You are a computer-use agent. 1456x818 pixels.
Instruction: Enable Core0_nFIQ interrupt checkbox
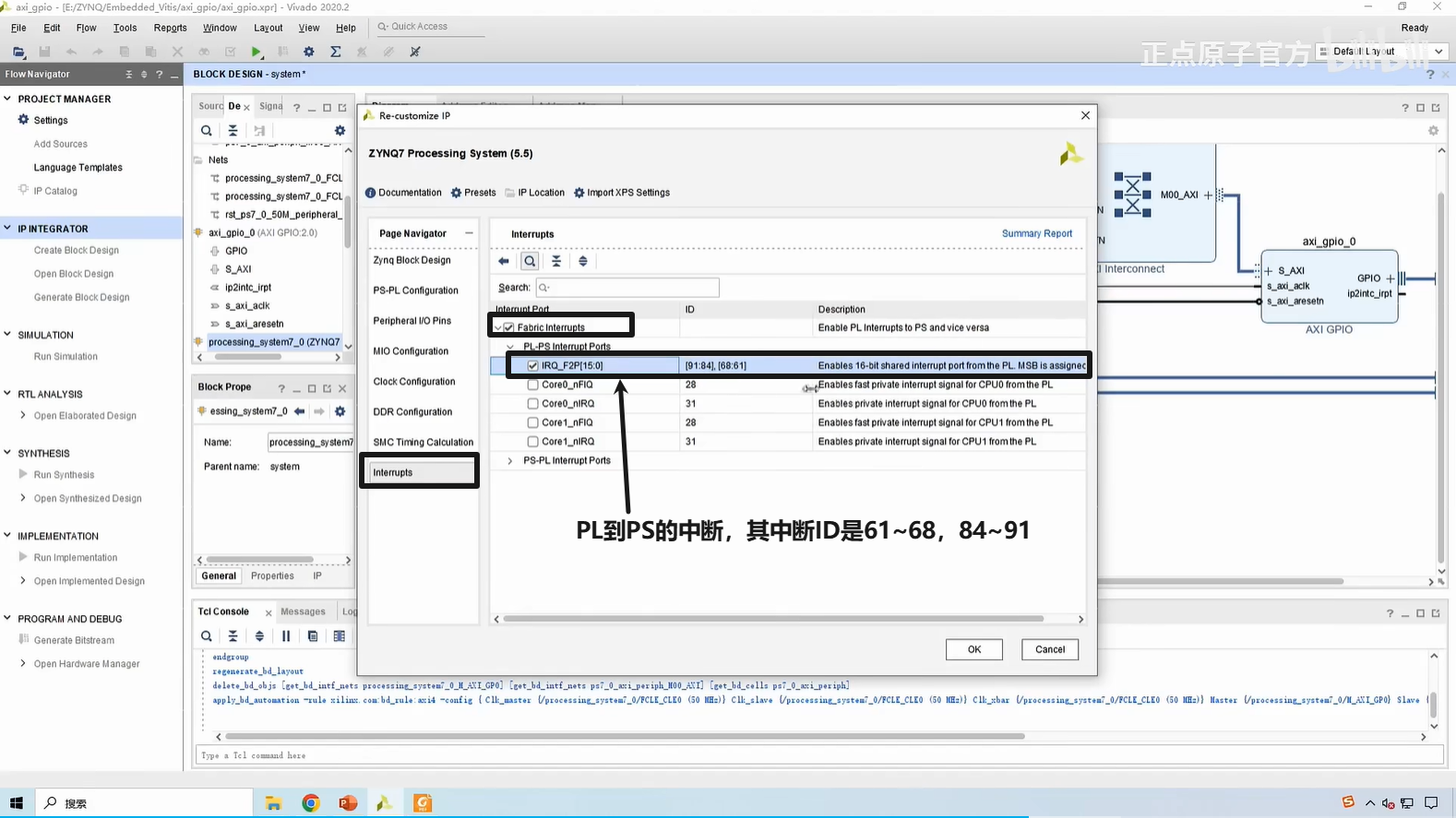click(x=532, y=385)
